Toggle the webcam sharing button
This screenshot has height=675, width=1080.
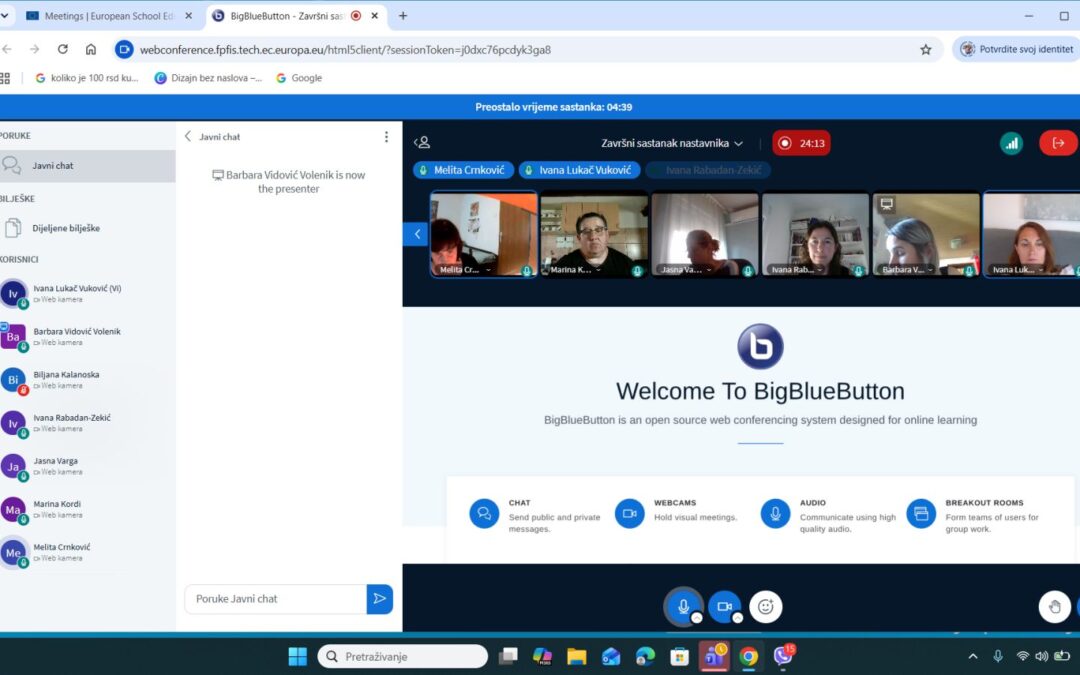[725, 606]
